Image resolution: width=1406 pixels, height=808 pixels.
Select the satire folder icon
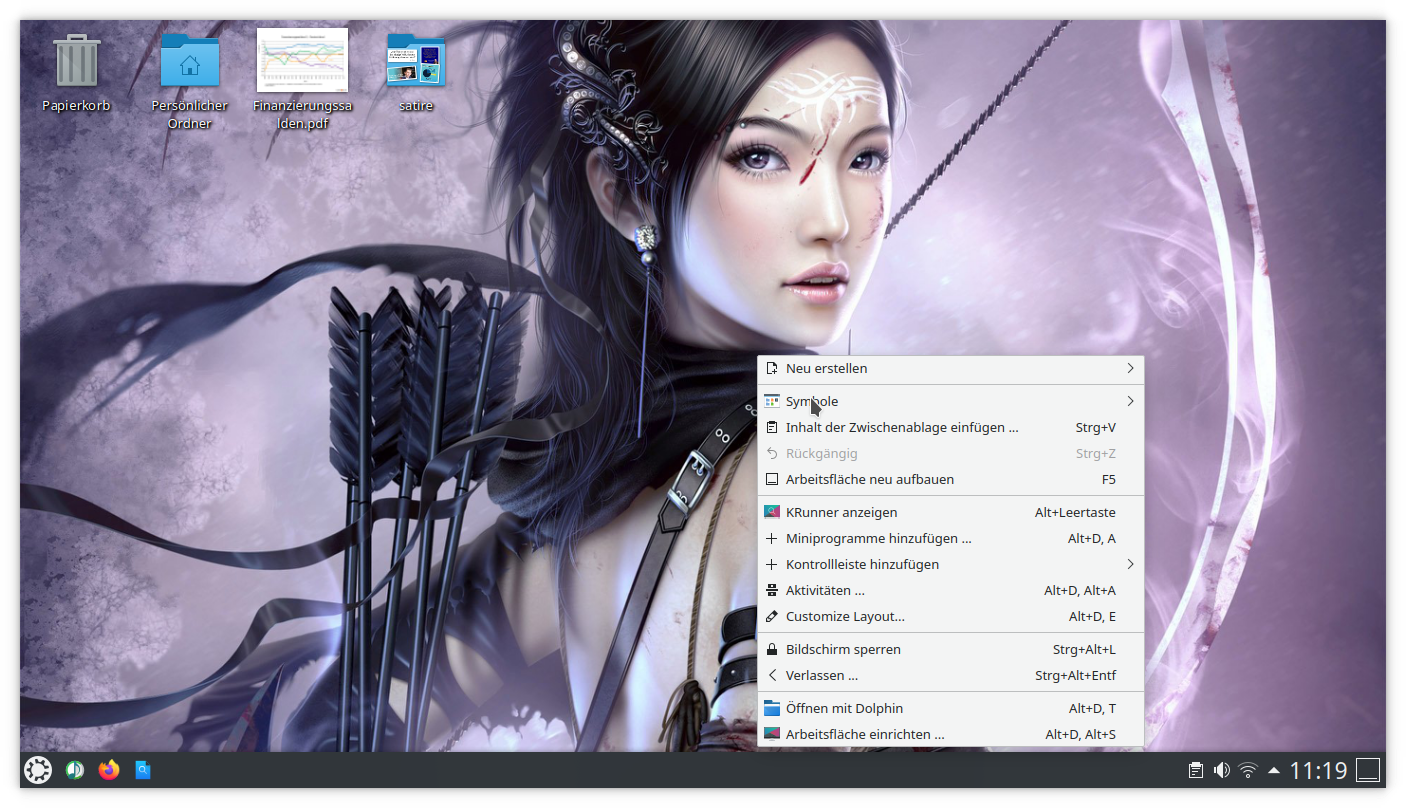point(416,60)
